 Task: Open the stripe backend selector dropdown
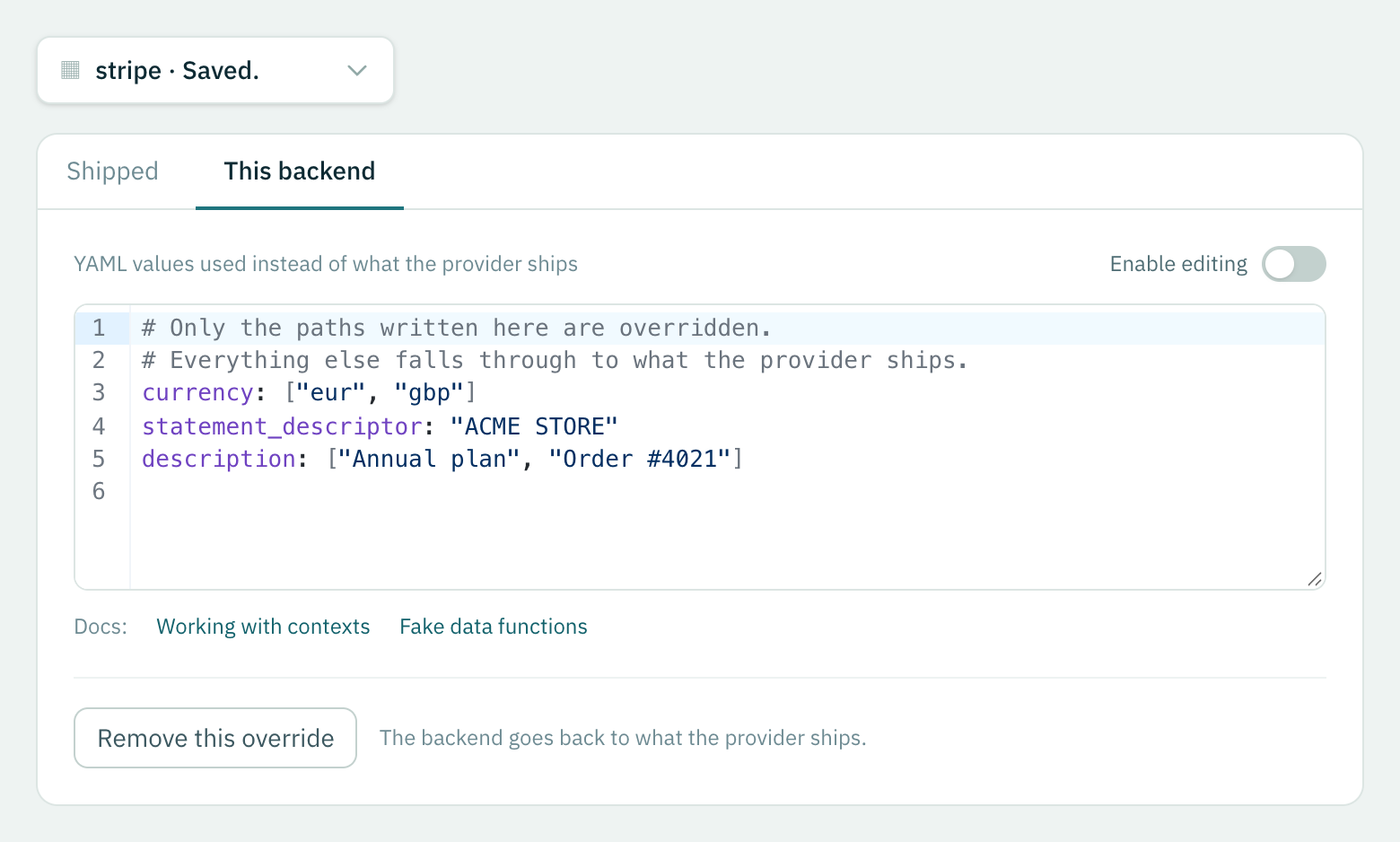pyautogui.click(x=215, y=70)
